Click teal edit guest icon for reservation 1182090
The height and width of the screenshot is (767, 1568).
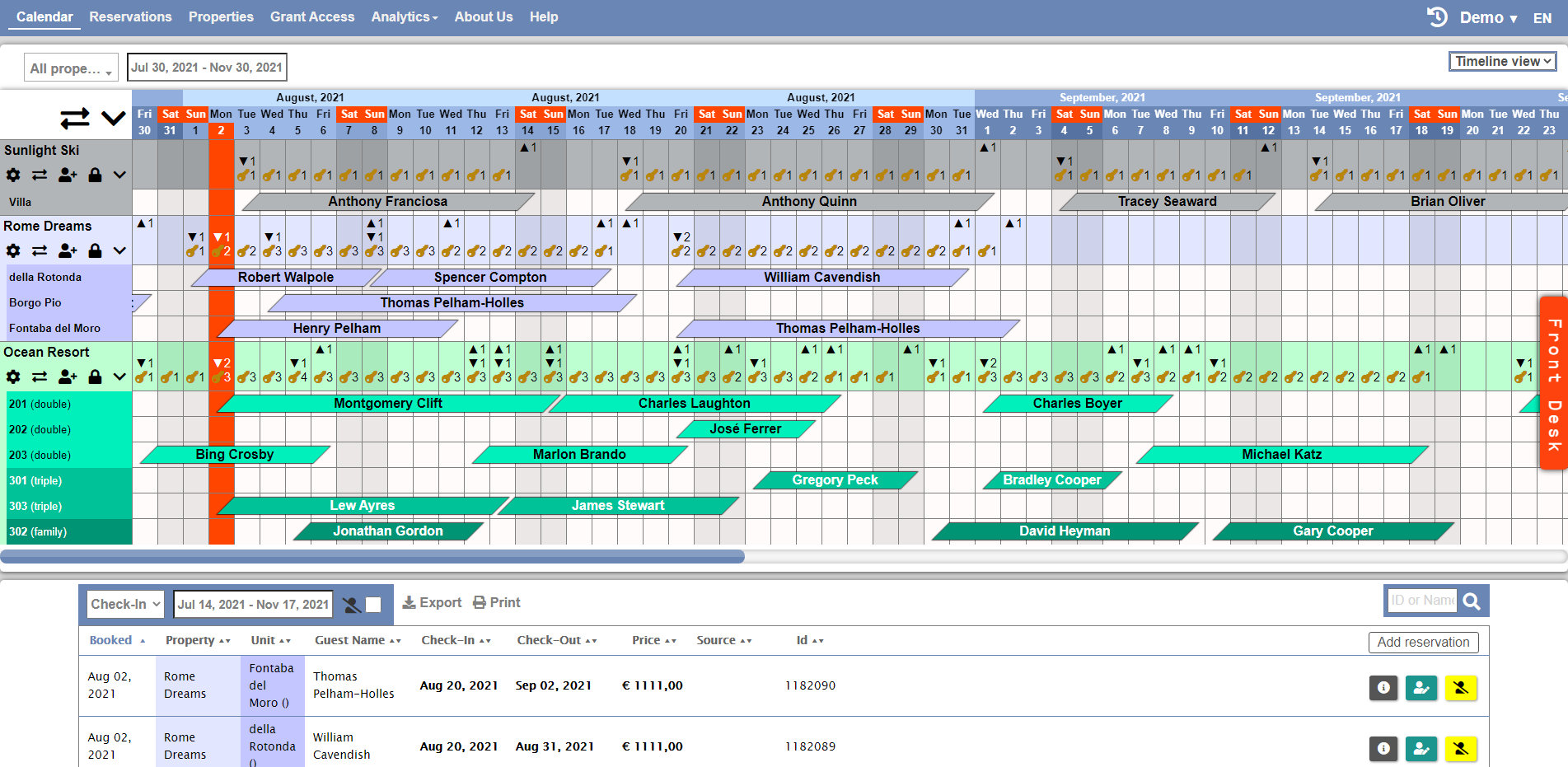[x=1421, y=687]
